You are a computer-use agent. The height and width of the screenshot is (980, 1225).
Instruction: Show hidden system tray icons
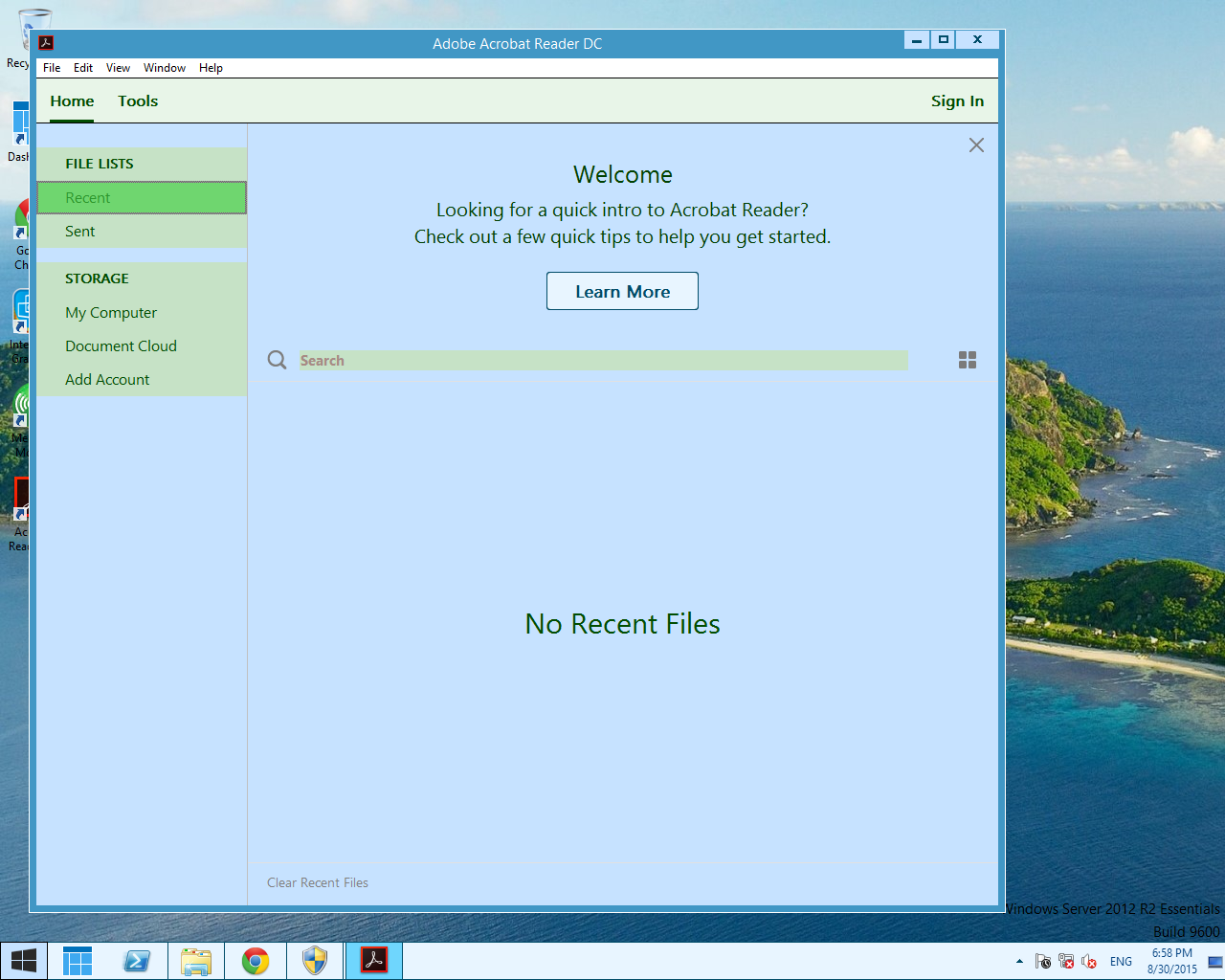point(1019,961)
